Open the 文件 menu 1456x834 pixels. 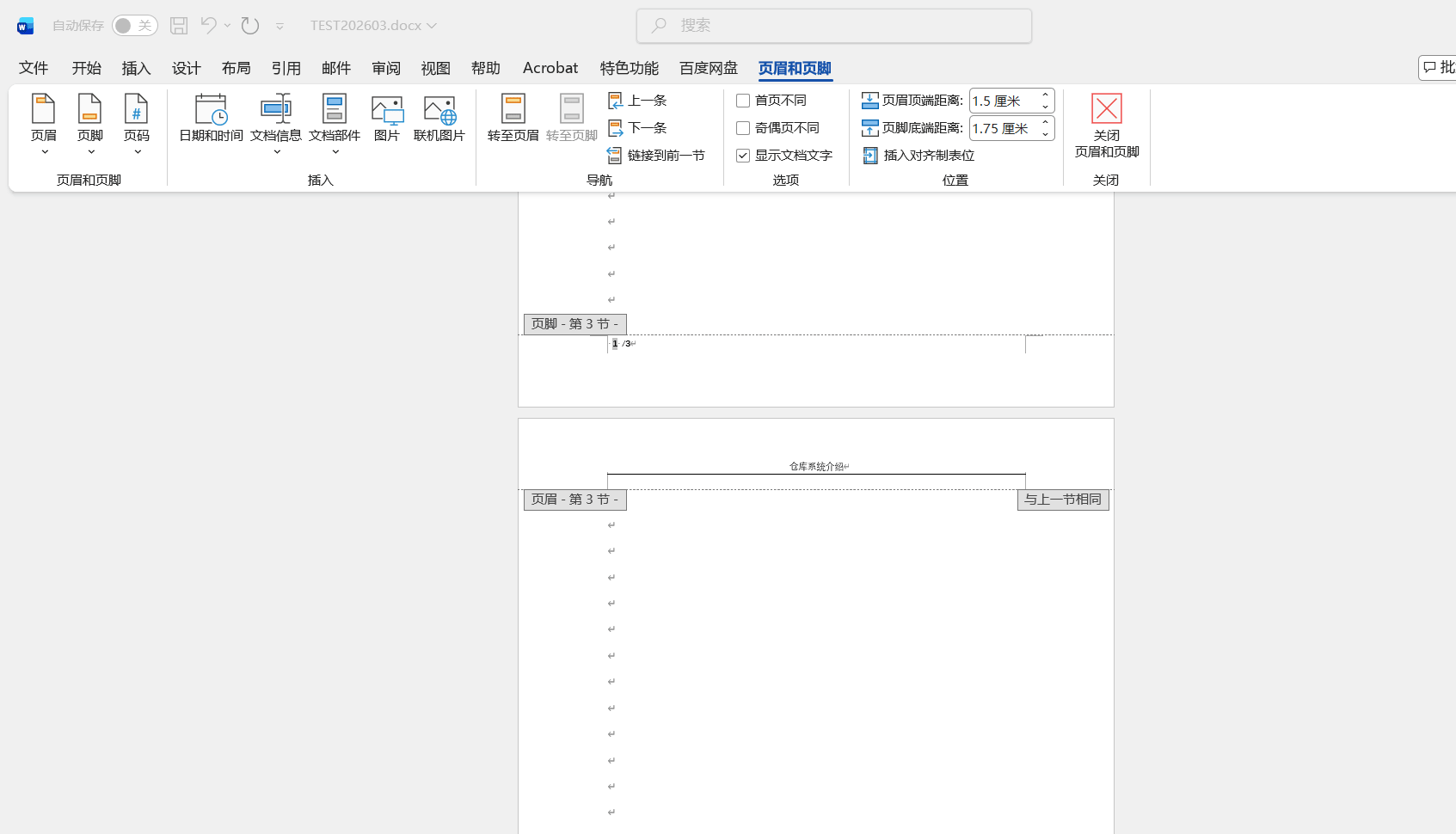pyautogui.click(x=34, y=68)
